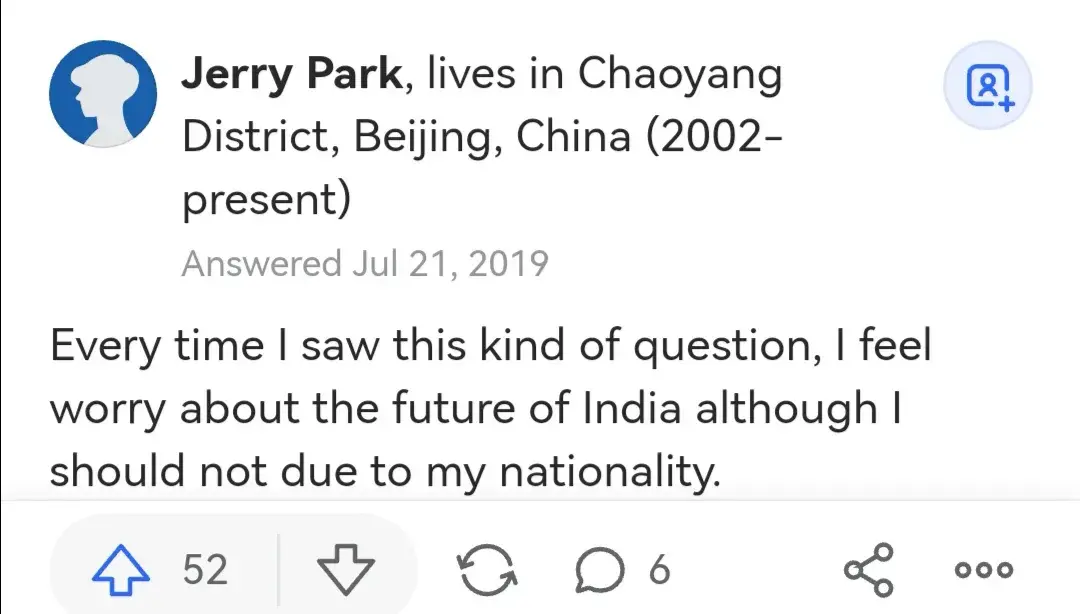Click the 'District, Beijing, China' credential line
The width and height of the screenshot is (1080, 614).
coord(407,136)
